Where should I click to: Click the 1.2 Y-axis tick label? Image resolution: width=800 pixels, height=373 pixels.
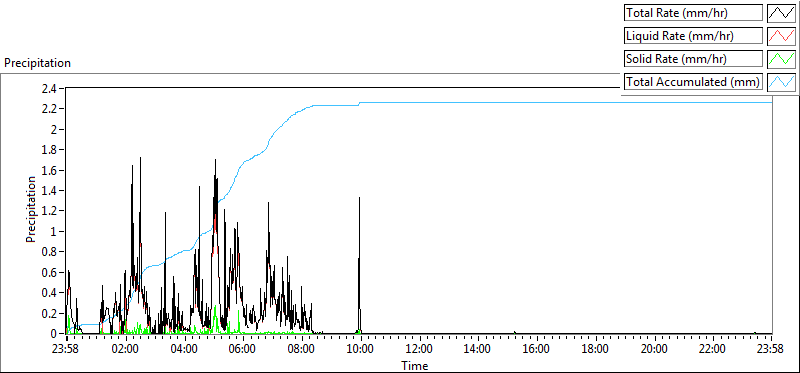(51, 211)
